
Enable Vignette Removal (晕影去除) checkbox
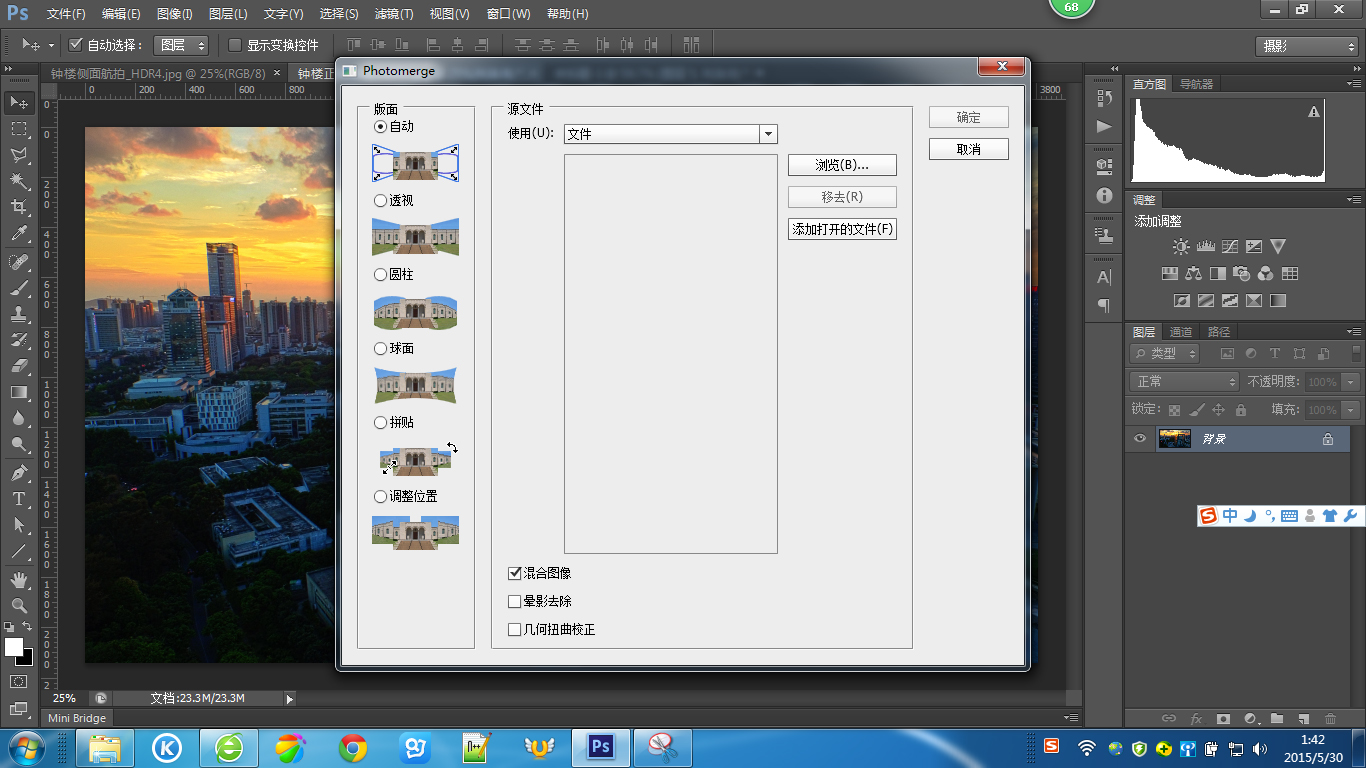click(x=515, y=602)
